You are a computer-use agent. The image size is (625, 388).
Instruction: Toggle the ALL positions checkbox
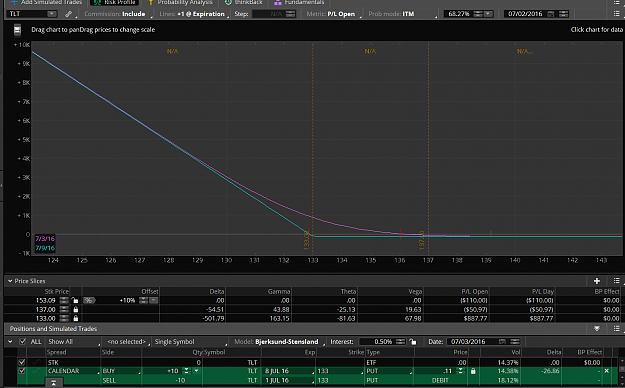(23, 342)
